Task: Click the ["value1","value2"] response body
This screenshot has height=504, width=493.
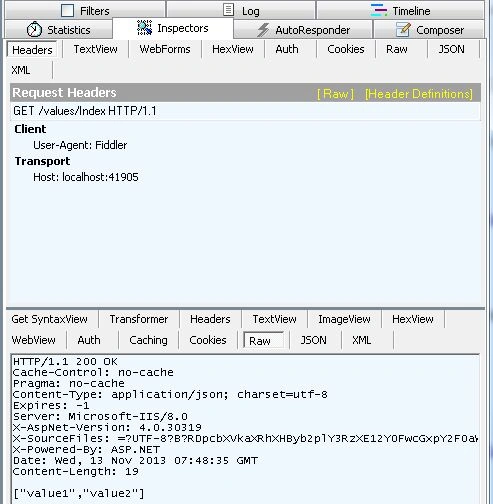Action: click(x=79, y=493)
